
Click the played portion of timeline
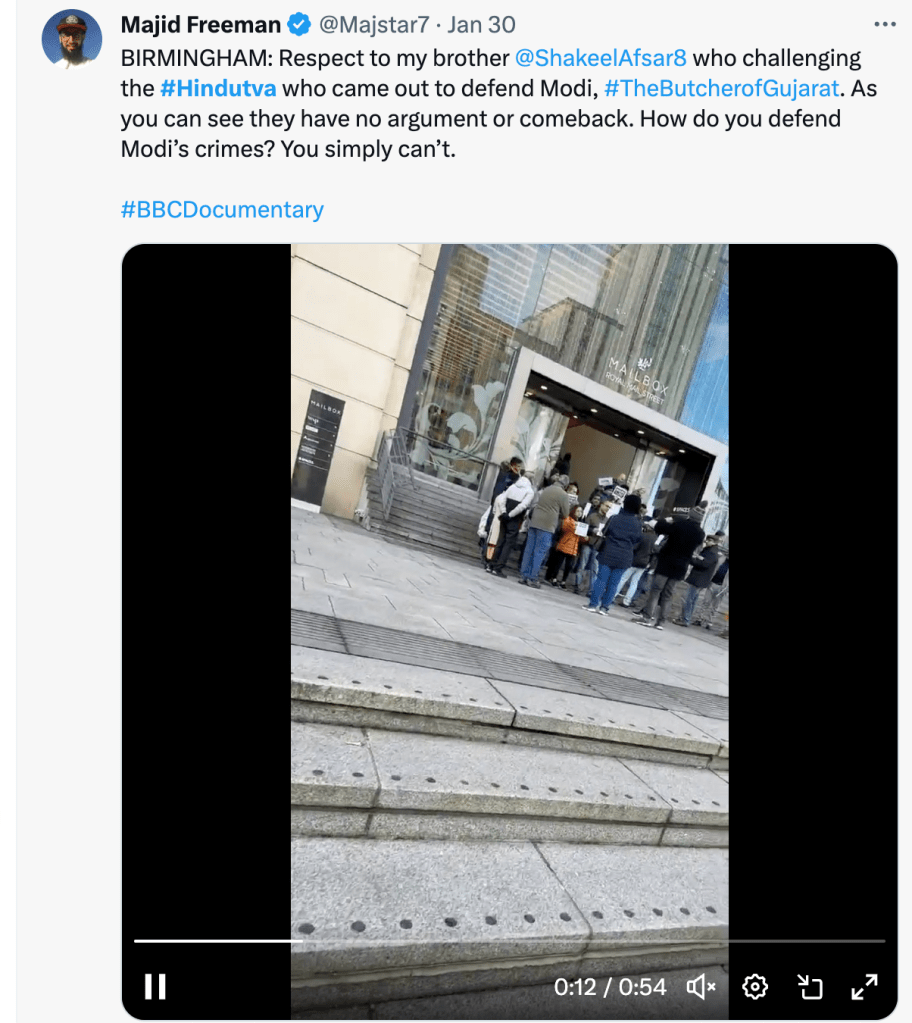point(218,941)
